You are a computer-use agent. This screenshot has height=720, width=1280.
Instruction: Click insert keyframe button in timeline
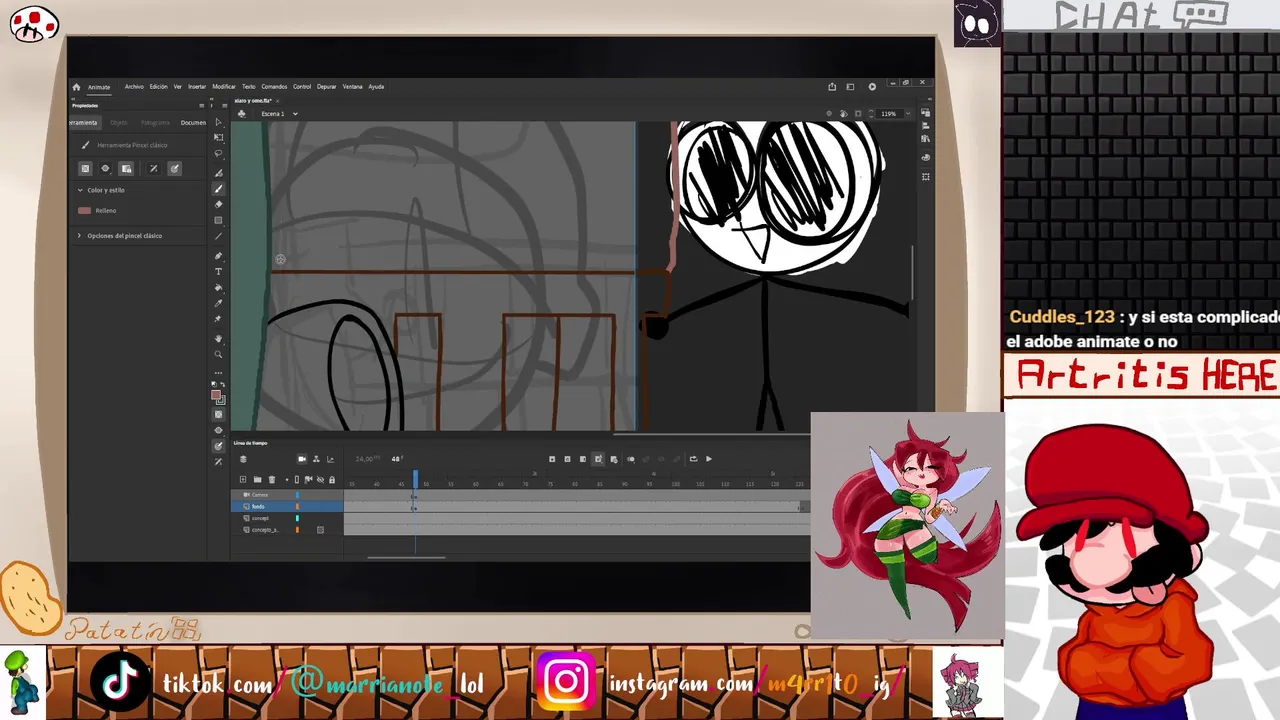point(552,459)
